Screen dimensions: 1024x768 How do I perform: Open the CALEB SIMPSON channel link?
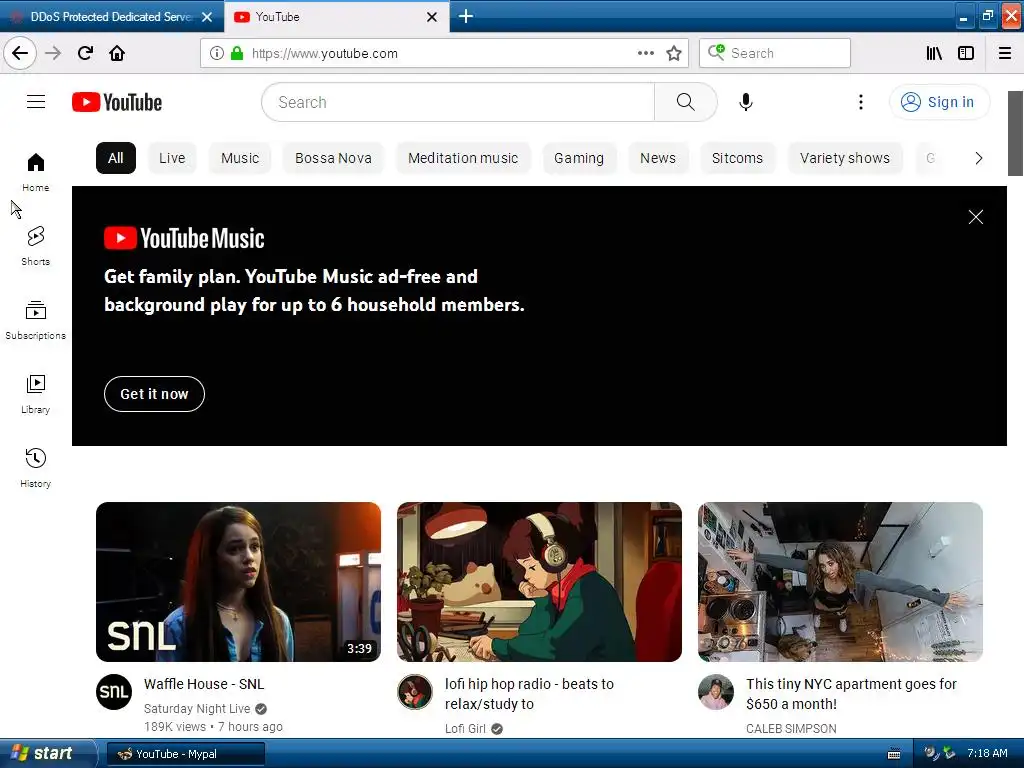coord(791,728)
